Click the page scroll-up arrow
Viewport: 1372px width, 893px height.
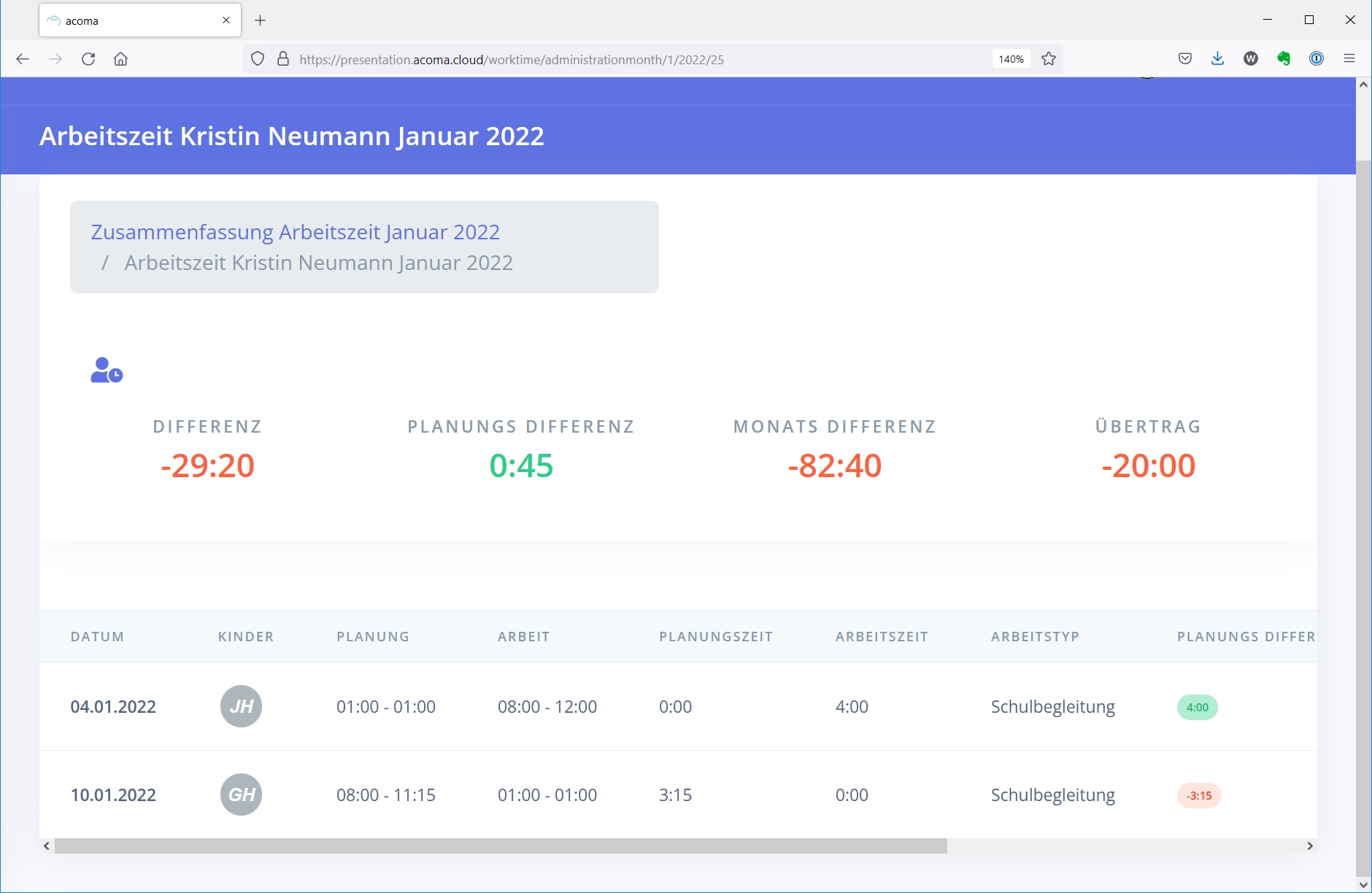point(1363,85)
